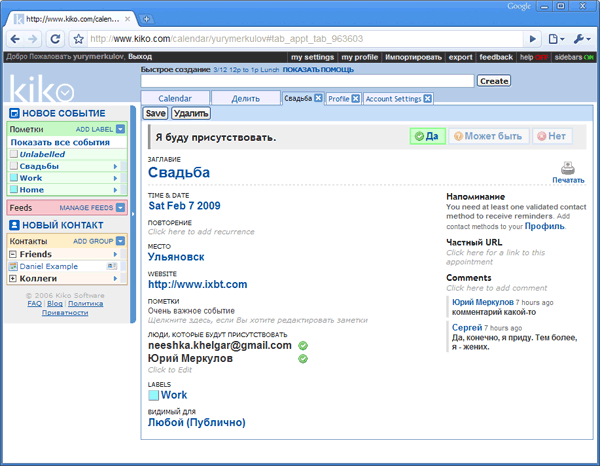Expand the Свадьбы label arrow
The width and height of the screenshot is (600, 466).
click(115, 166)
